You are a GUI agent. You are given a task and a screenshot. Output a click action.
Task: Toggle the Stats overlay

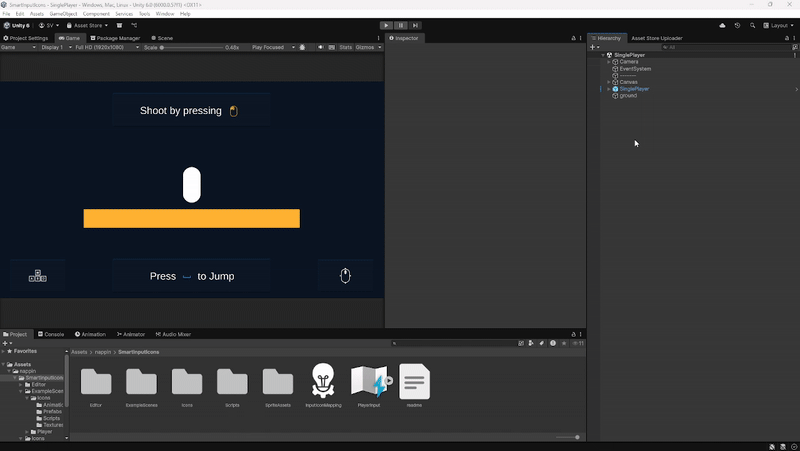[346, 47]
